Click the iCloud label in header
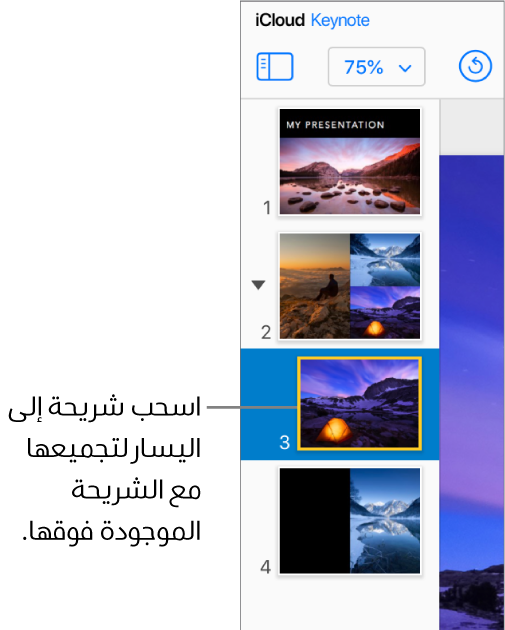 [280, 20]
